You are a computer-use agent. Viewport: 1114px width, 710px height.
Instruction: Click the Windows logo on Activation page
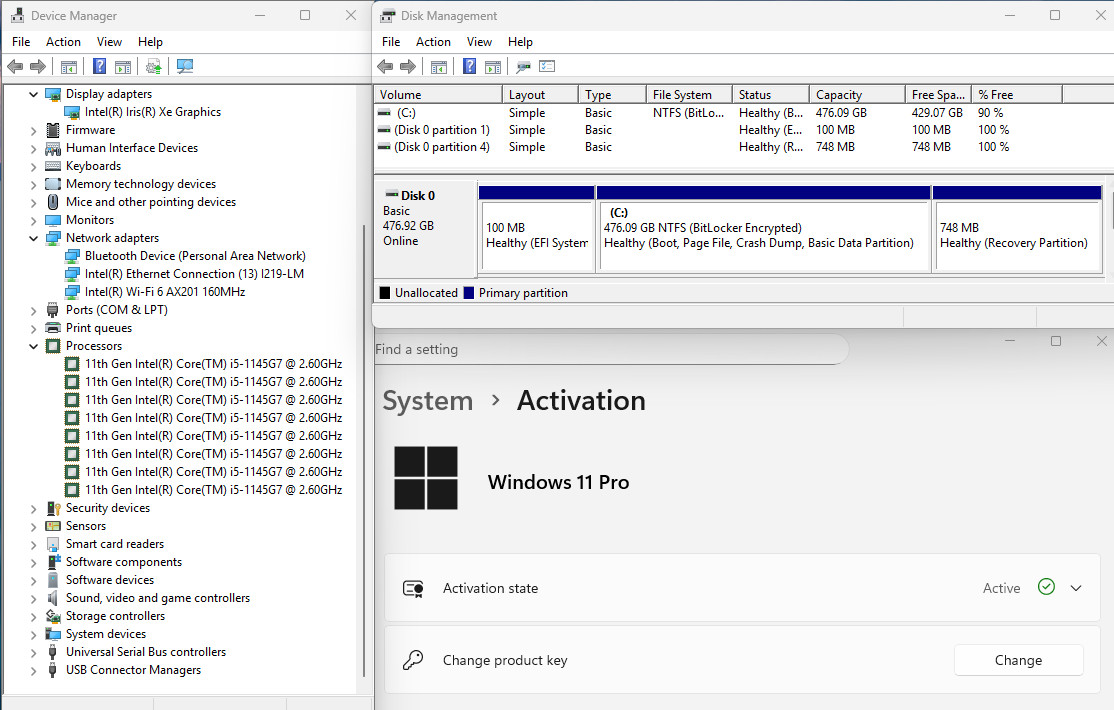(426, 478)
